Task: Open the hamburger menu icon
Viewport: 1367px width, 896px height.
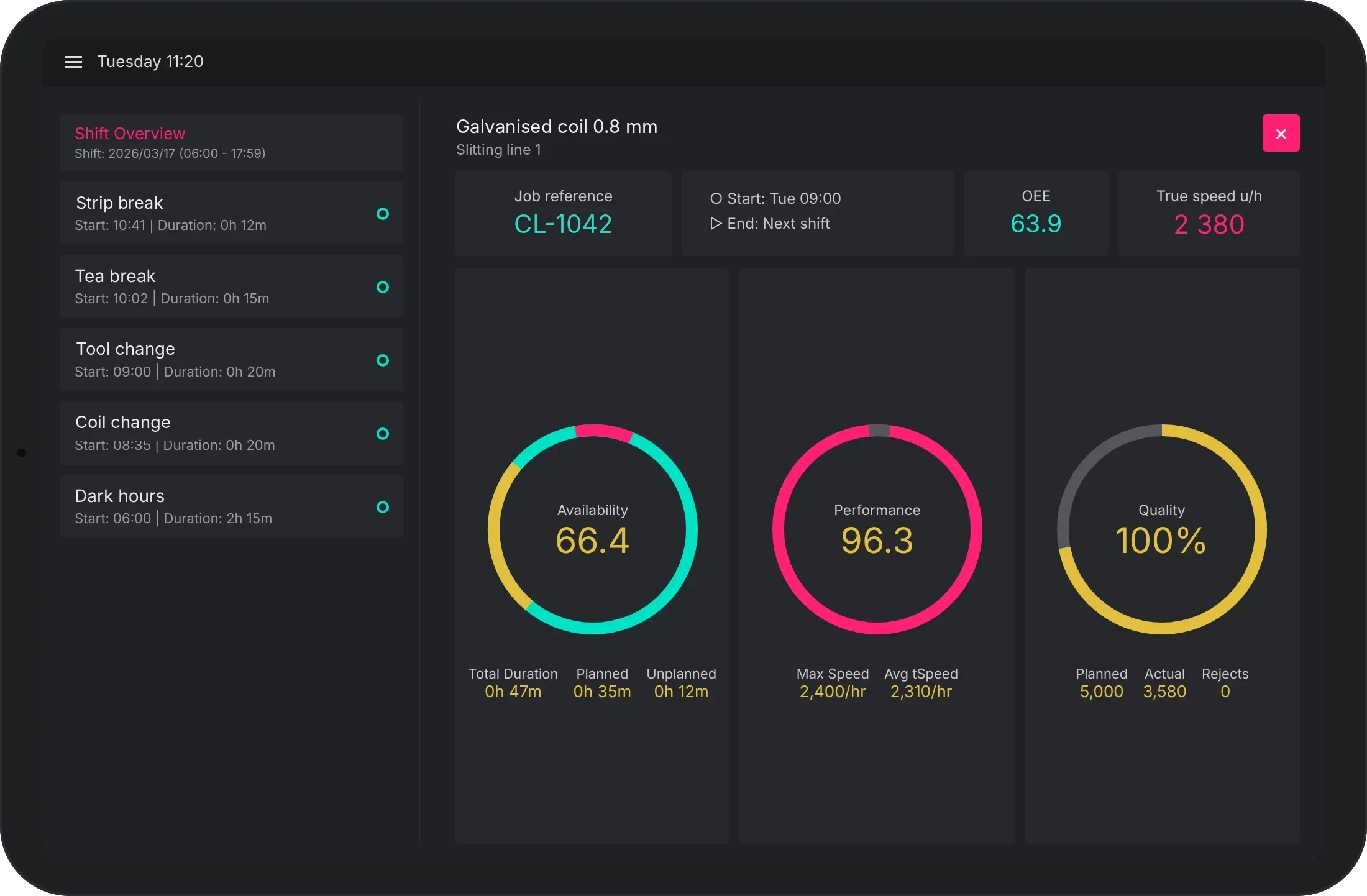Action: coord(73,62)
